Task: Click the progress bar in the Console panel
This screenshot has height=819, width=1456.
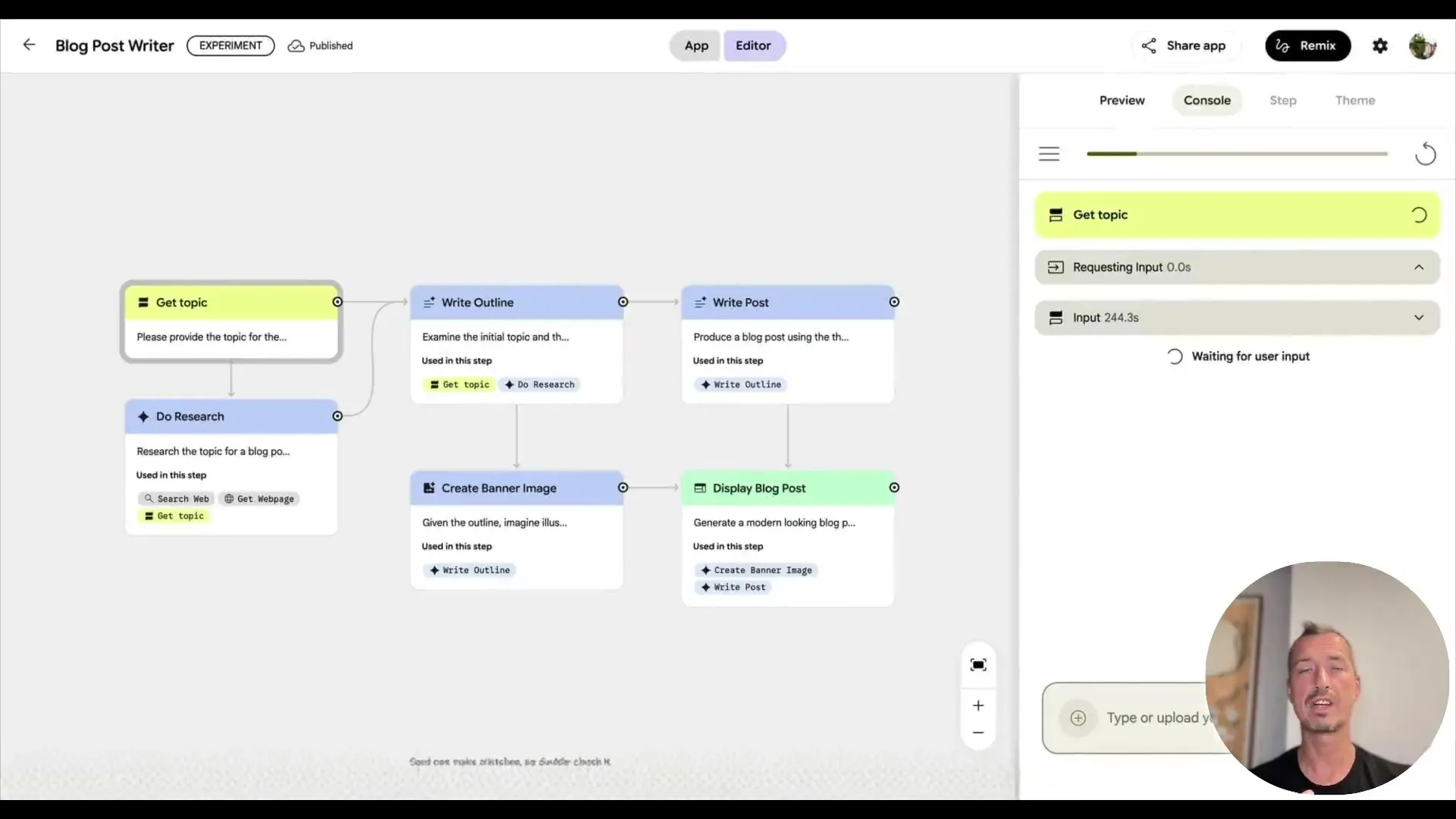Action: coord(1236,153)
